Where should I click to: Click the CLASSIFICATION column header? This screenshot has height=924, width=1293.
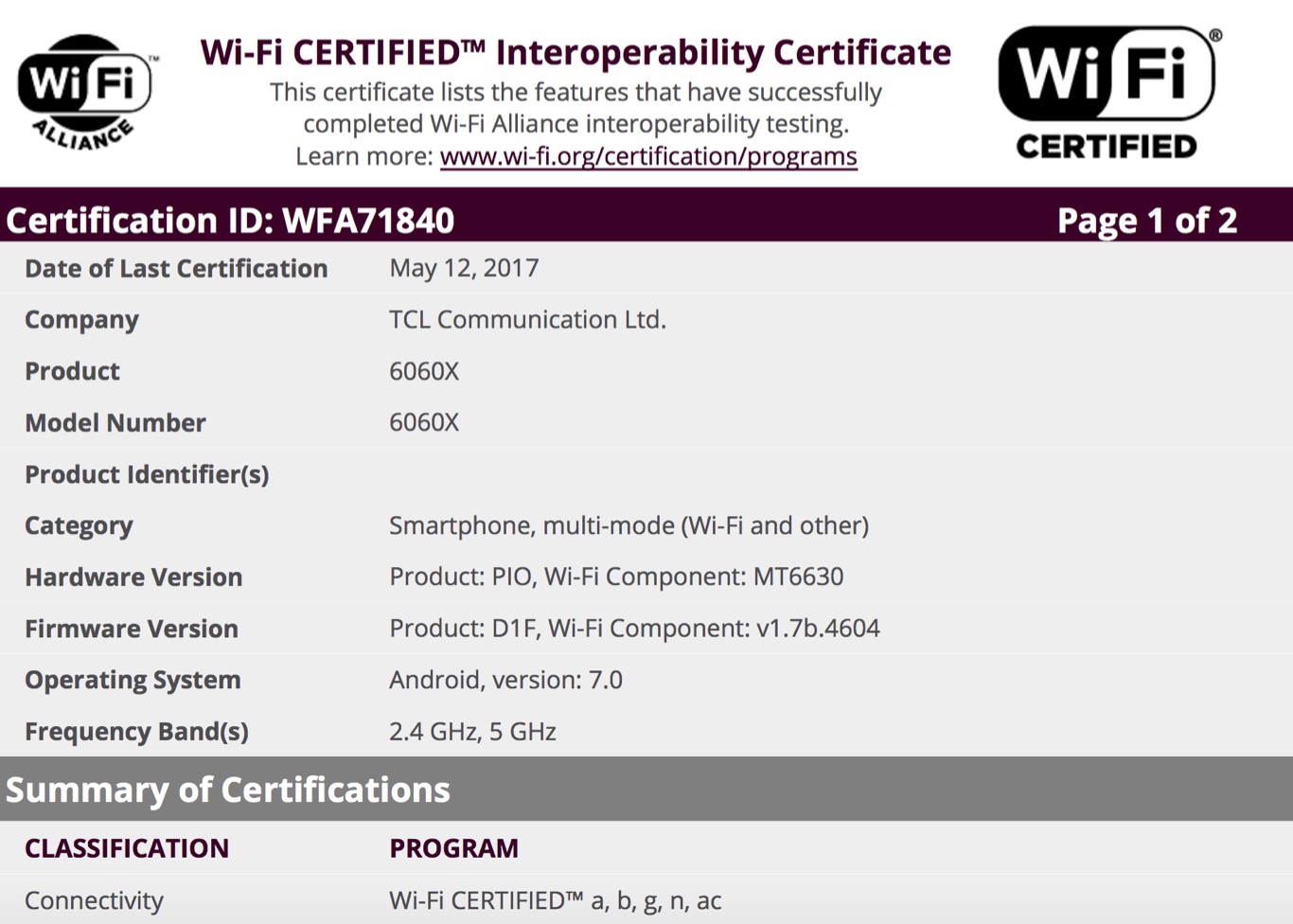[x=127, y=848]
